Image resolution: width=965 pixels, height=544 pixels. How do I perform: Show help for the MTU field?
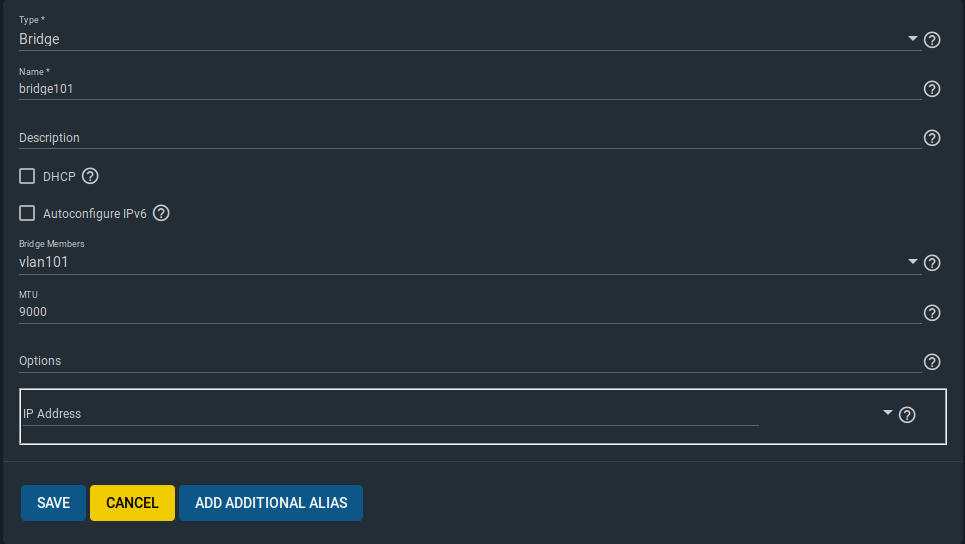(x=932, y=313)
